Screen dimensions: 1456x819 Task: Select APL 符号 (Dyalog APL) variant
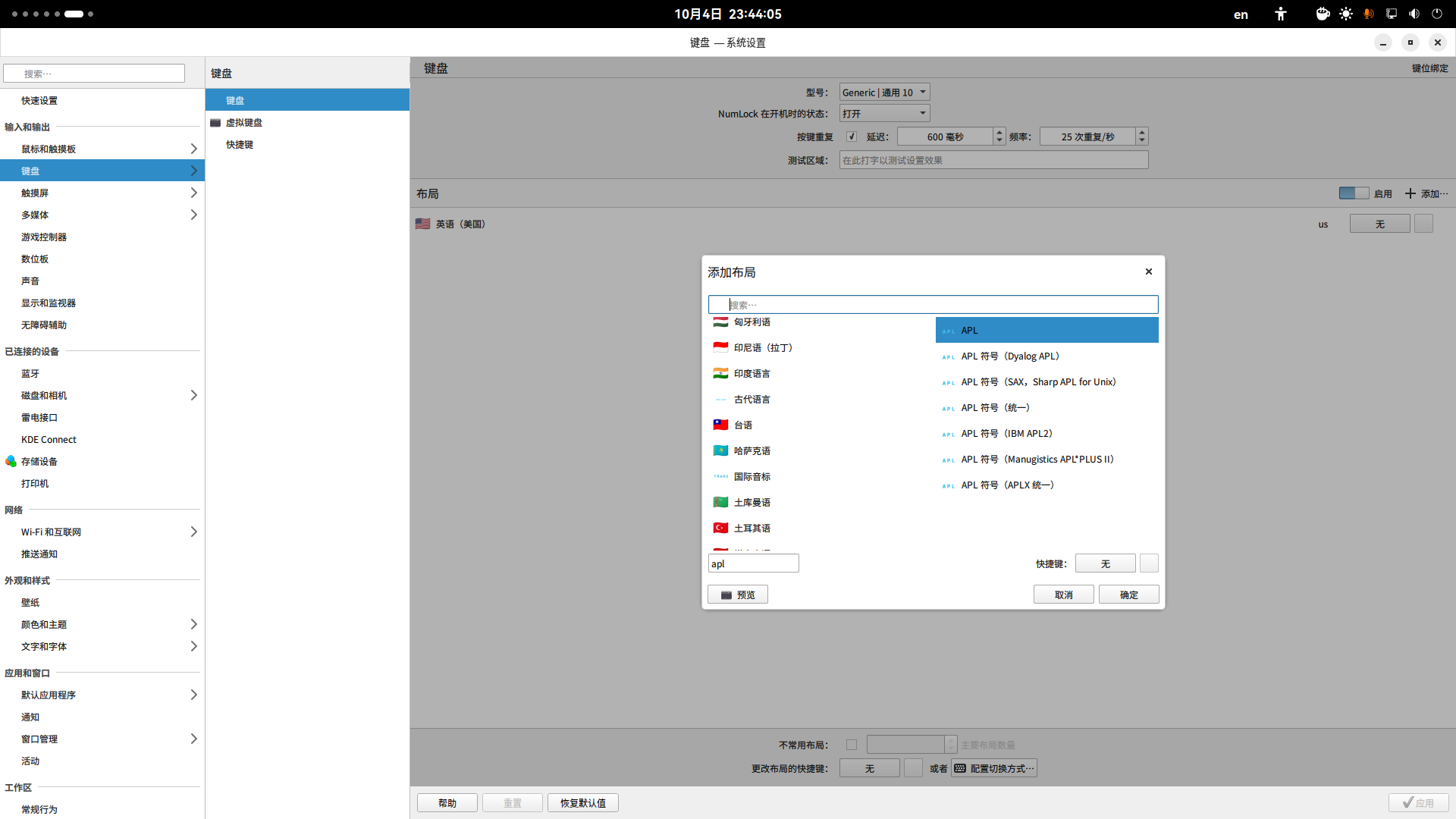(1010, 356)
